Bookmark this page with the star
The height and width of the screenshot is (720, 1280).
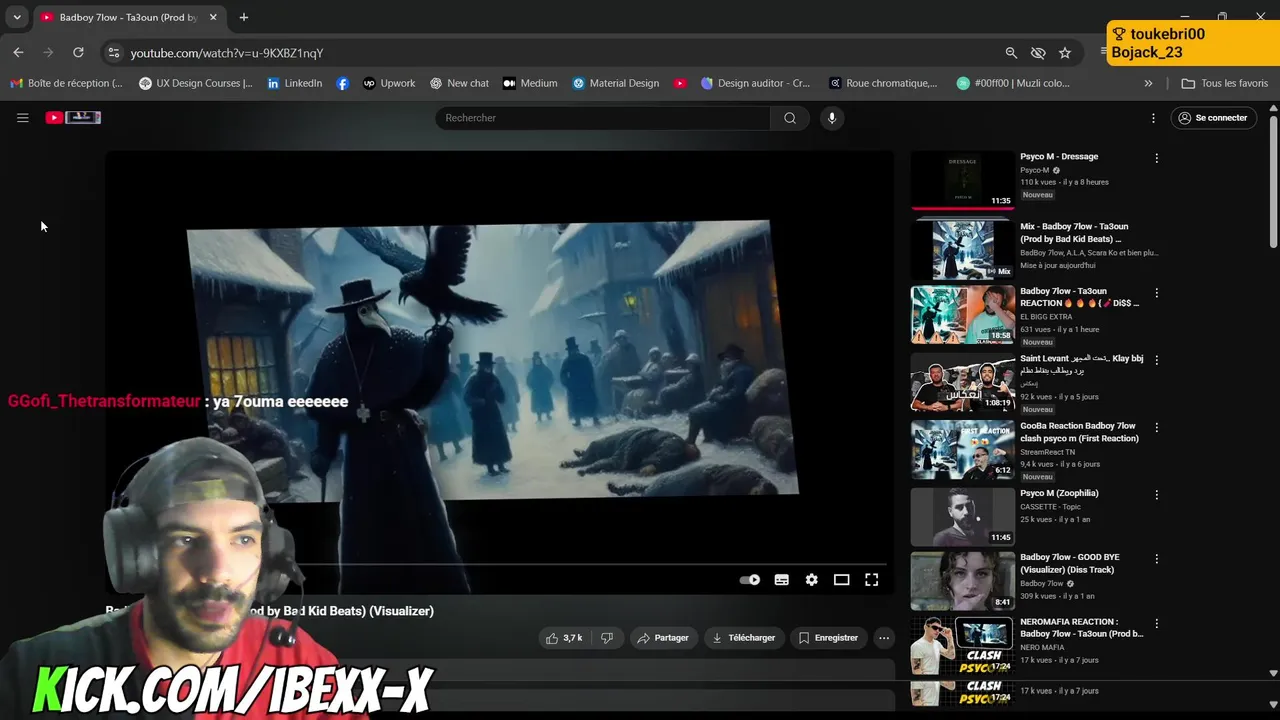click(x=1065, y=53)
